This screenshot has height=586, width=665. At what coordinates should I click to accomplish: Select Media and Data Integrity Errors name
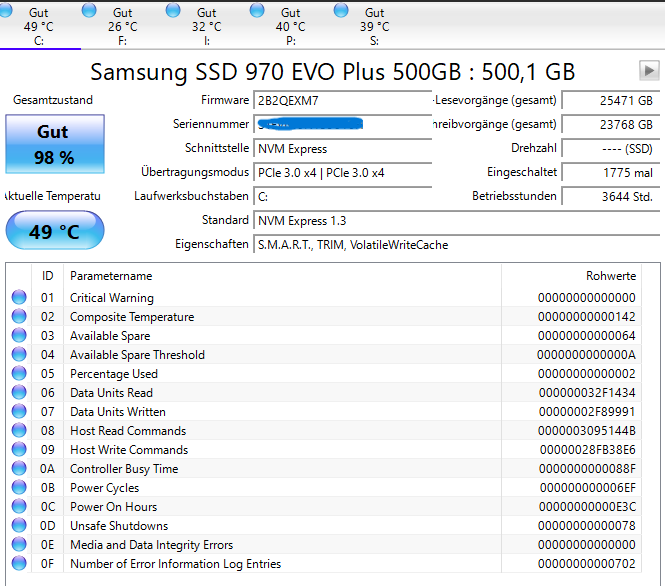[x=151, y=544]
